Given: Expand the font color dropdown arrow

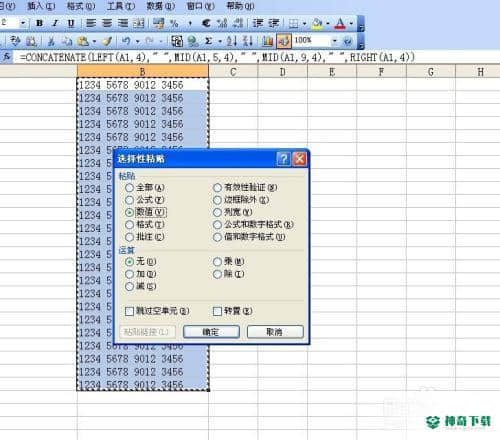Looking at the screenshot, I should tap(351, 23).
